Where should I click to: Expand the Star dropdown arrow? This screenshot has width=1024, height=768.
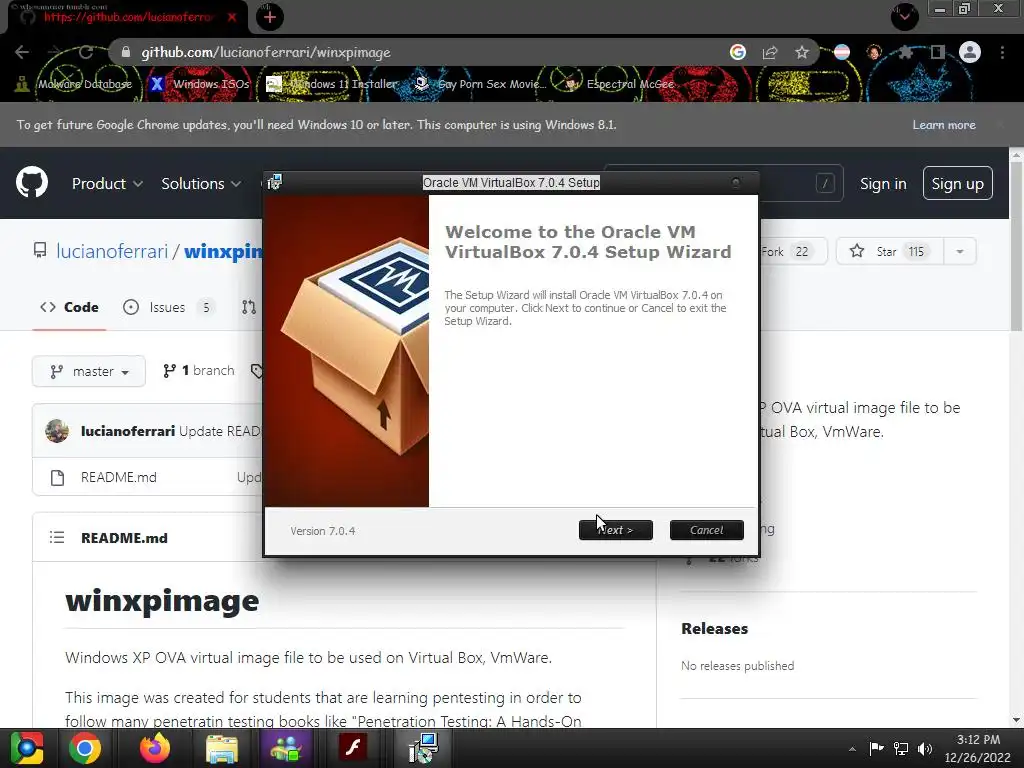coord(960,251)
